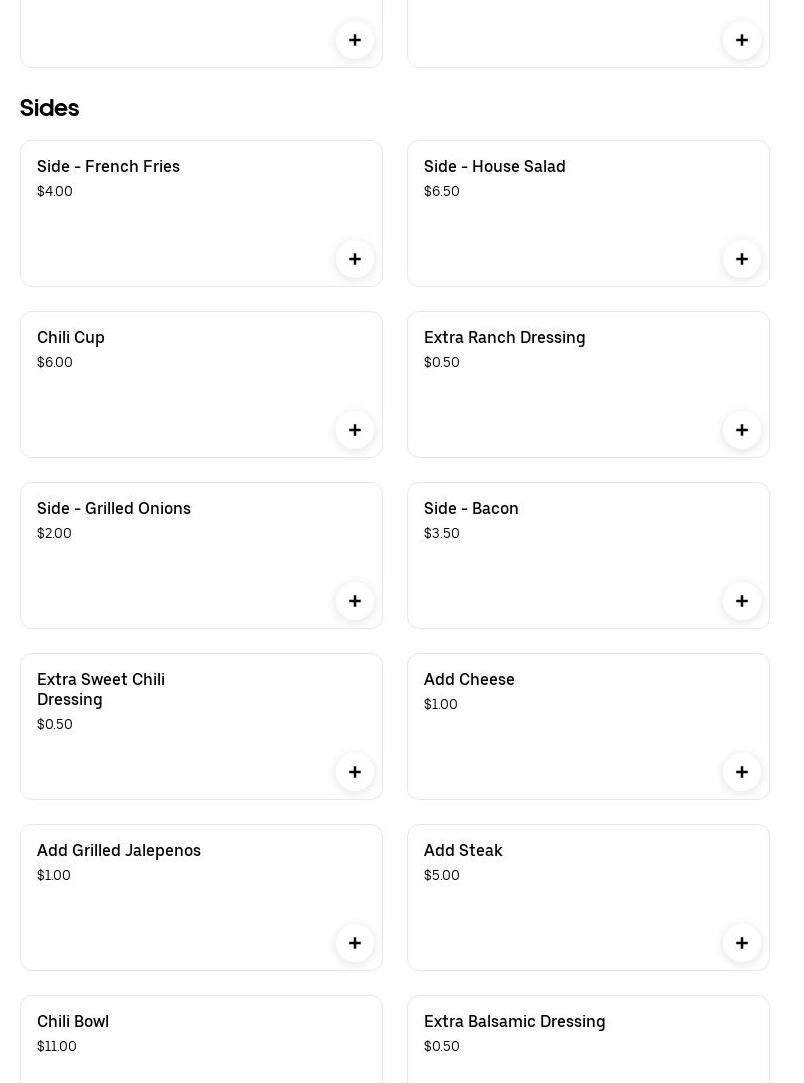Image resolution: width=804 pixels, height=1083 pixels.
Task: Open Side - House Salad item details
Action: tap(494, 167)
